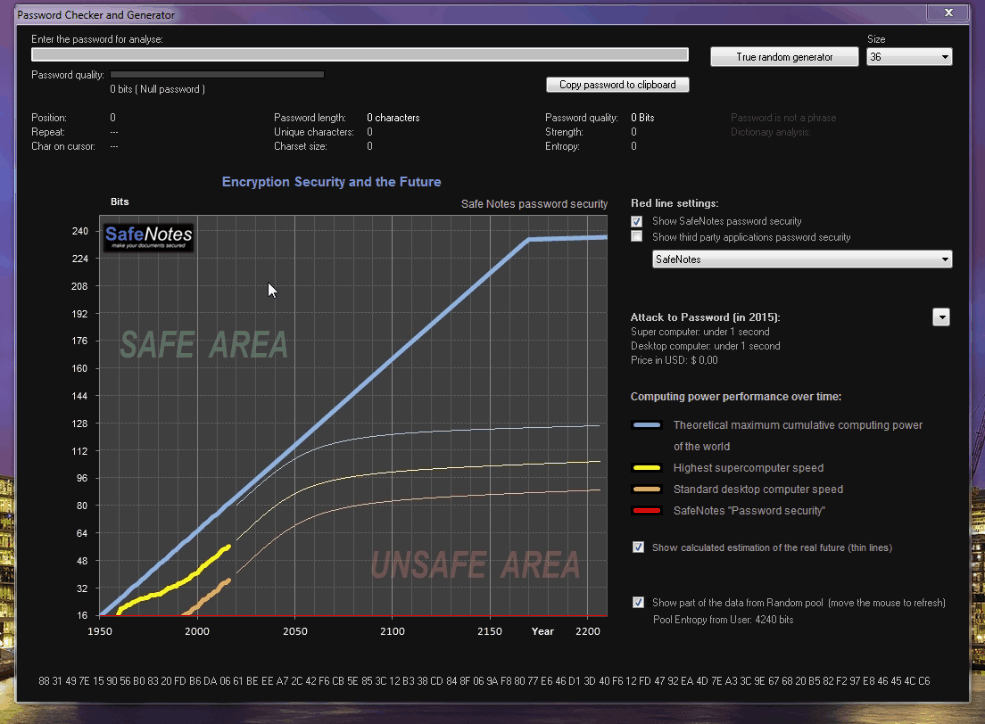Click the "0 bits ( Null password )" text
Screen dimensions: 985x724
(158, 89)
